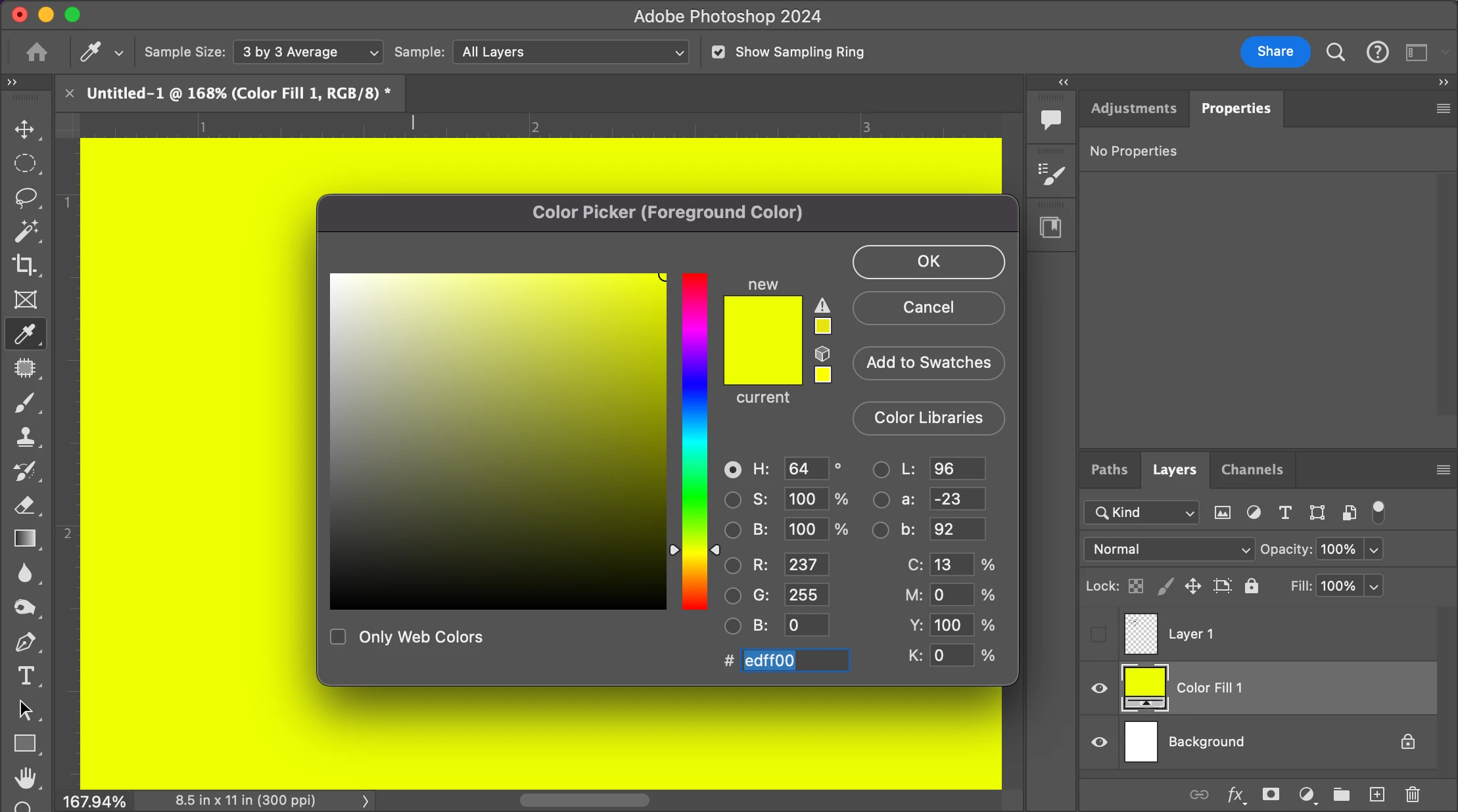Select the Eraser tool

25,505
